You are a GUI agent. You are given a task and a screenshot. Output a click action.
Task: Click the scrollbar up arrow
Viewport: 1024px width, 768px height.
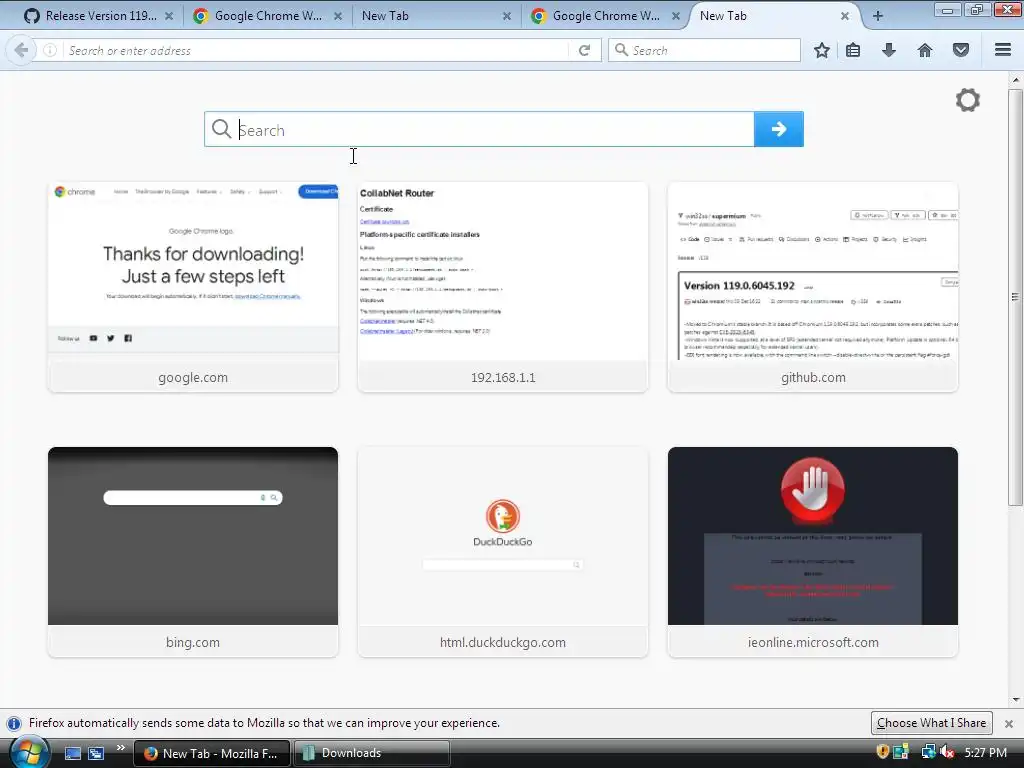1016,80
